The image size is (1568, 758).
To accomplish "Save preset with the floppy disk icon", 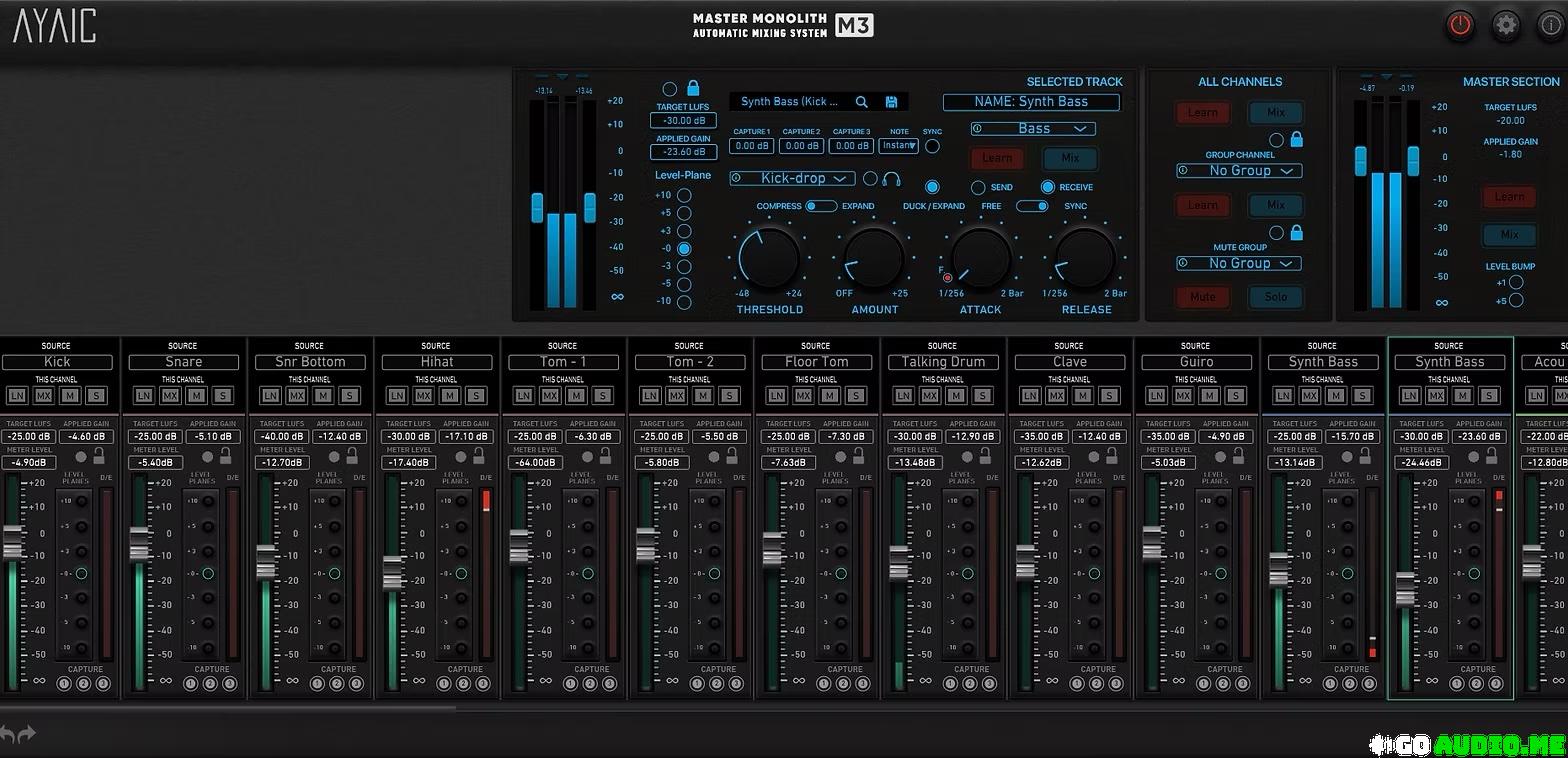I will (x=891, y=102).
